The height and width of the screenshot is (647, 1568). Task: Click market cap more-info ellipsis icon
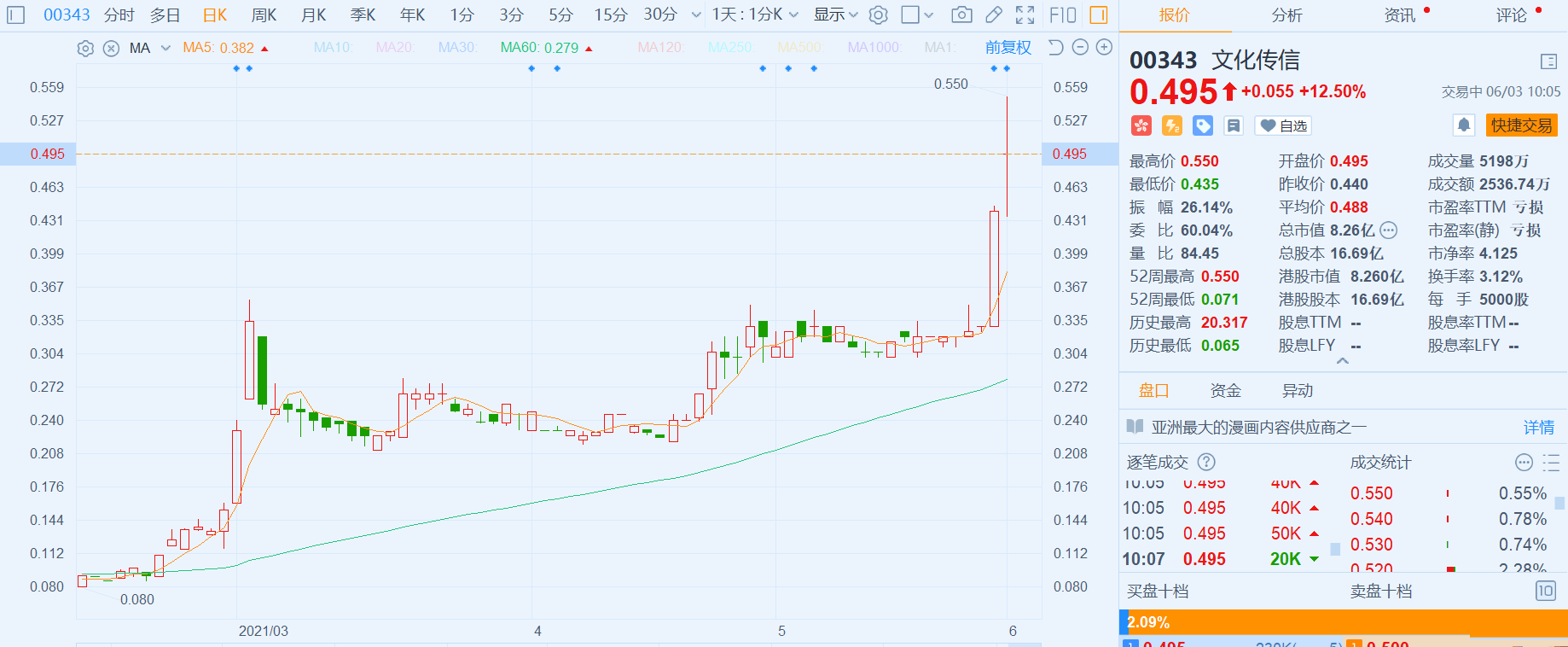(1389, 230)
